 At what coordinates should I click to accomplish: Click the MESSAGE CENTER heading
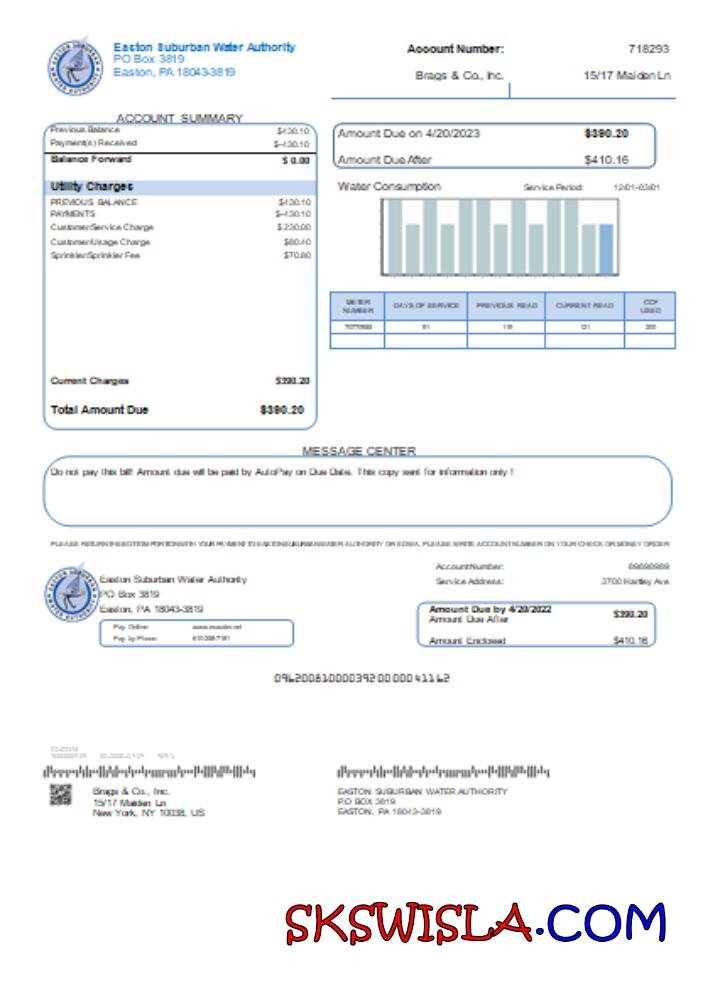(x=358, y=451)
